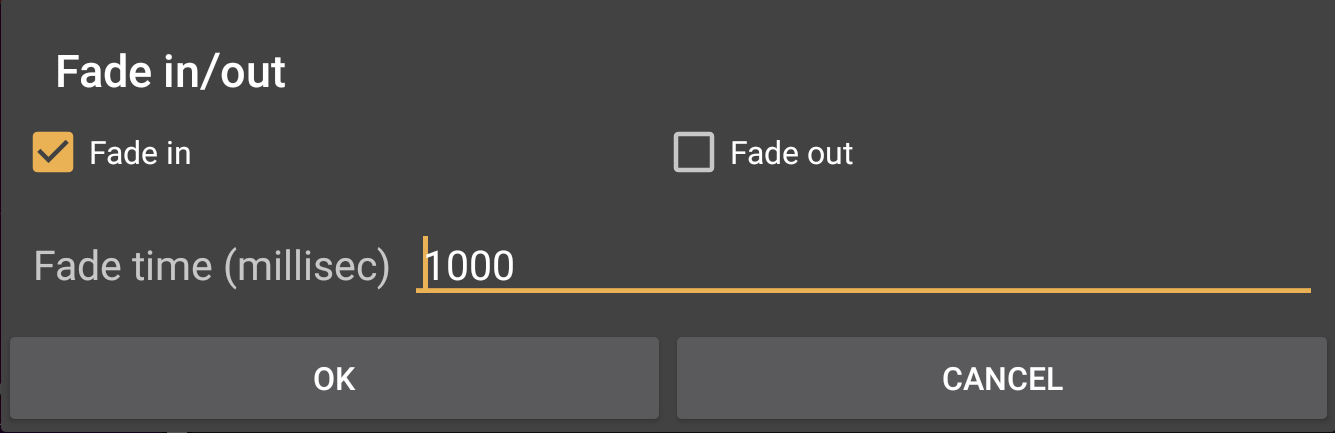This screenshot has height=433, width=1335.
Task: Uncheck the Fade in checkbox
Action: click(53, 154)
